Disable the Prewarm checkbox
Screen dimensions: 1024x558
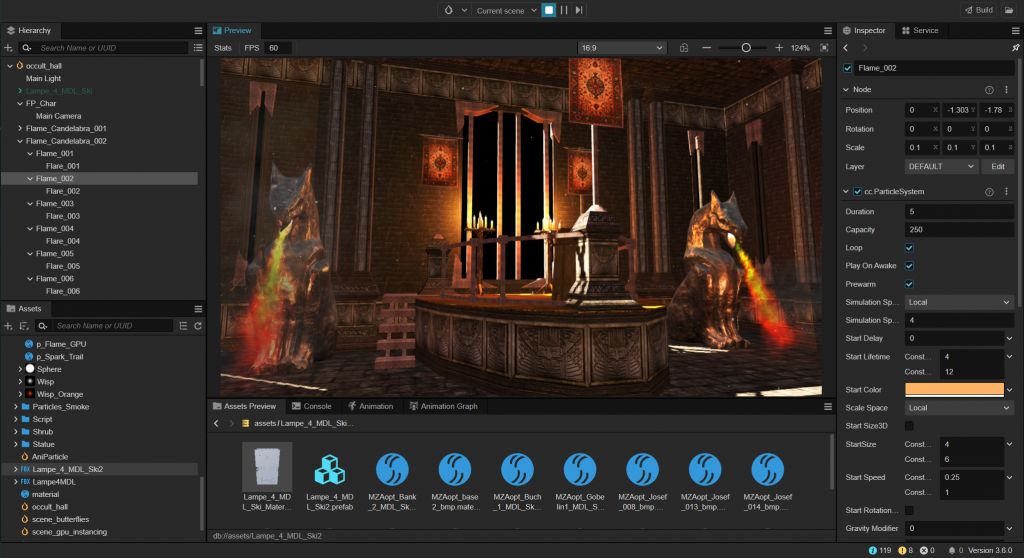pyautogui.click(x=909, y=284)
